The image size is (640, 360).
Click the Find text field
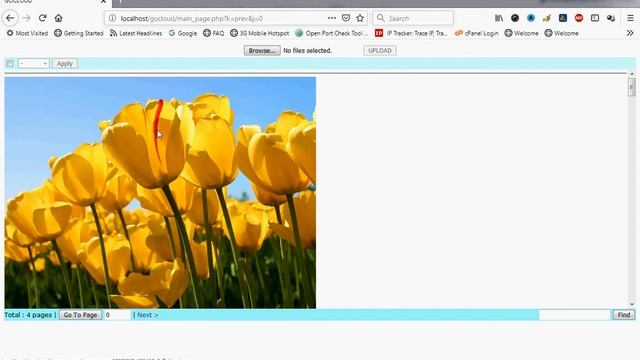pos(574,315)
